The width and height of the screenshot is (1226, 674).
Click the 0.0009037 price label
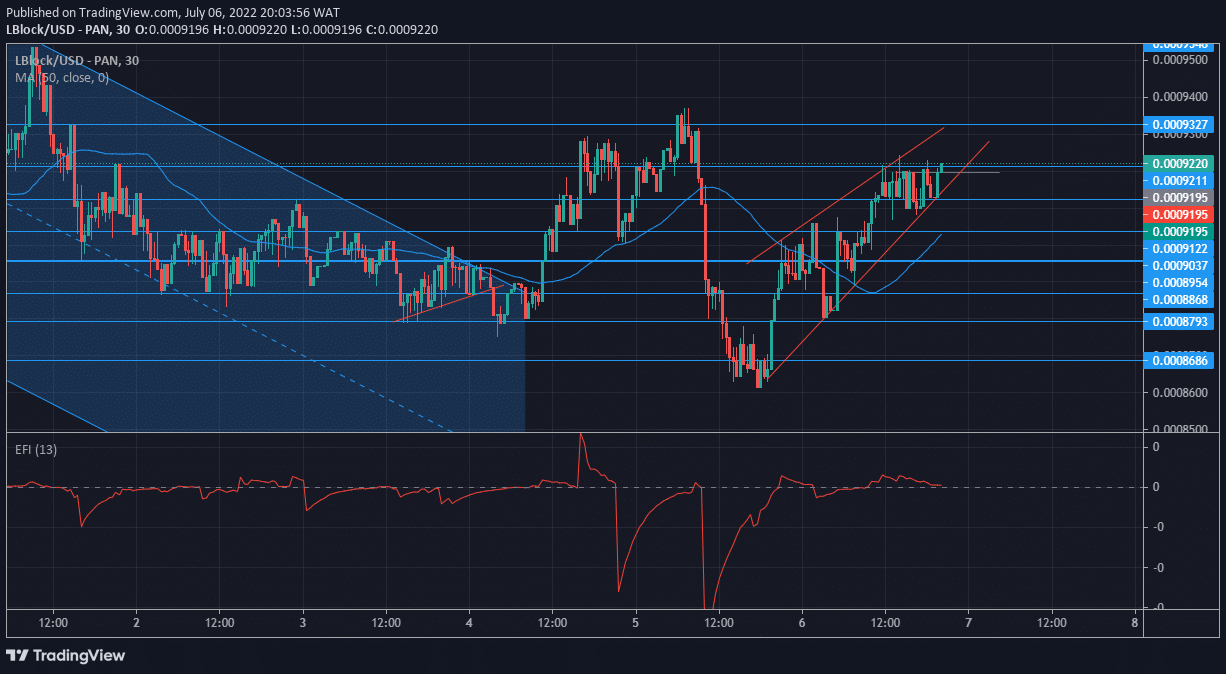(1181, 266)
